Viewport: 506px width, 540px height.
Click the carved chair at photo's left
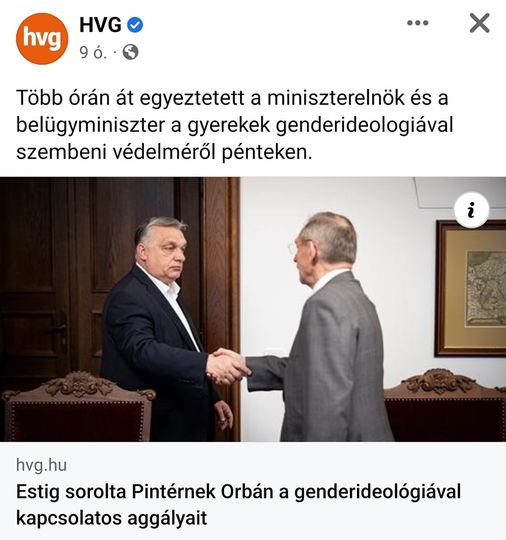78,406
